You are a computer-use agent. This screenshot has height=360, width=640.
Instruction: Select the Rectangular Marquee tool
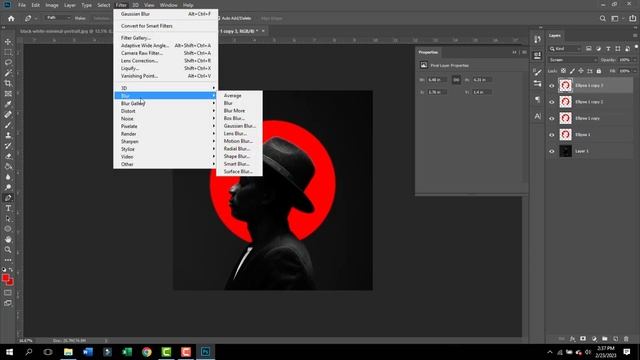[x=8, y=52]
